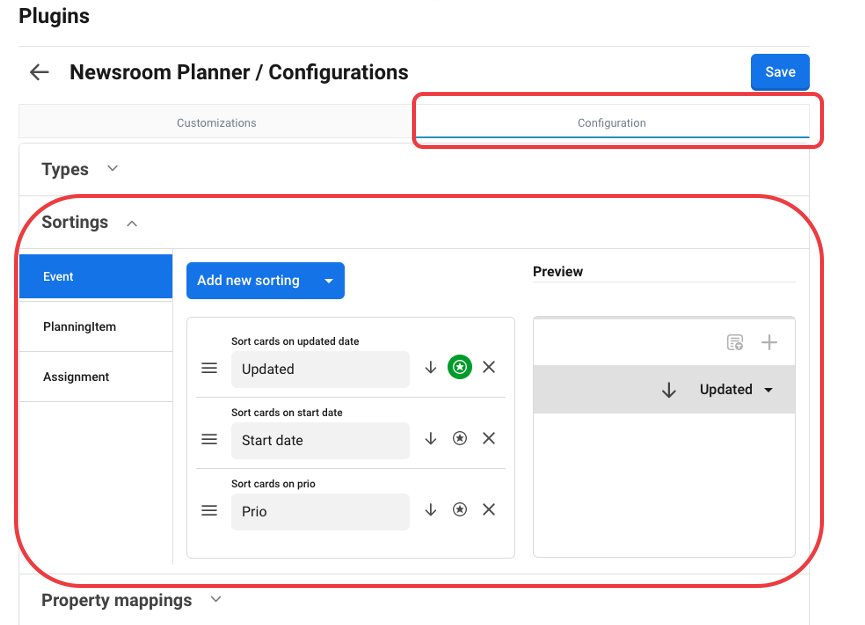Open the Add new sorting dropdown
865x625 pixels.
click(x=328, y=281)
